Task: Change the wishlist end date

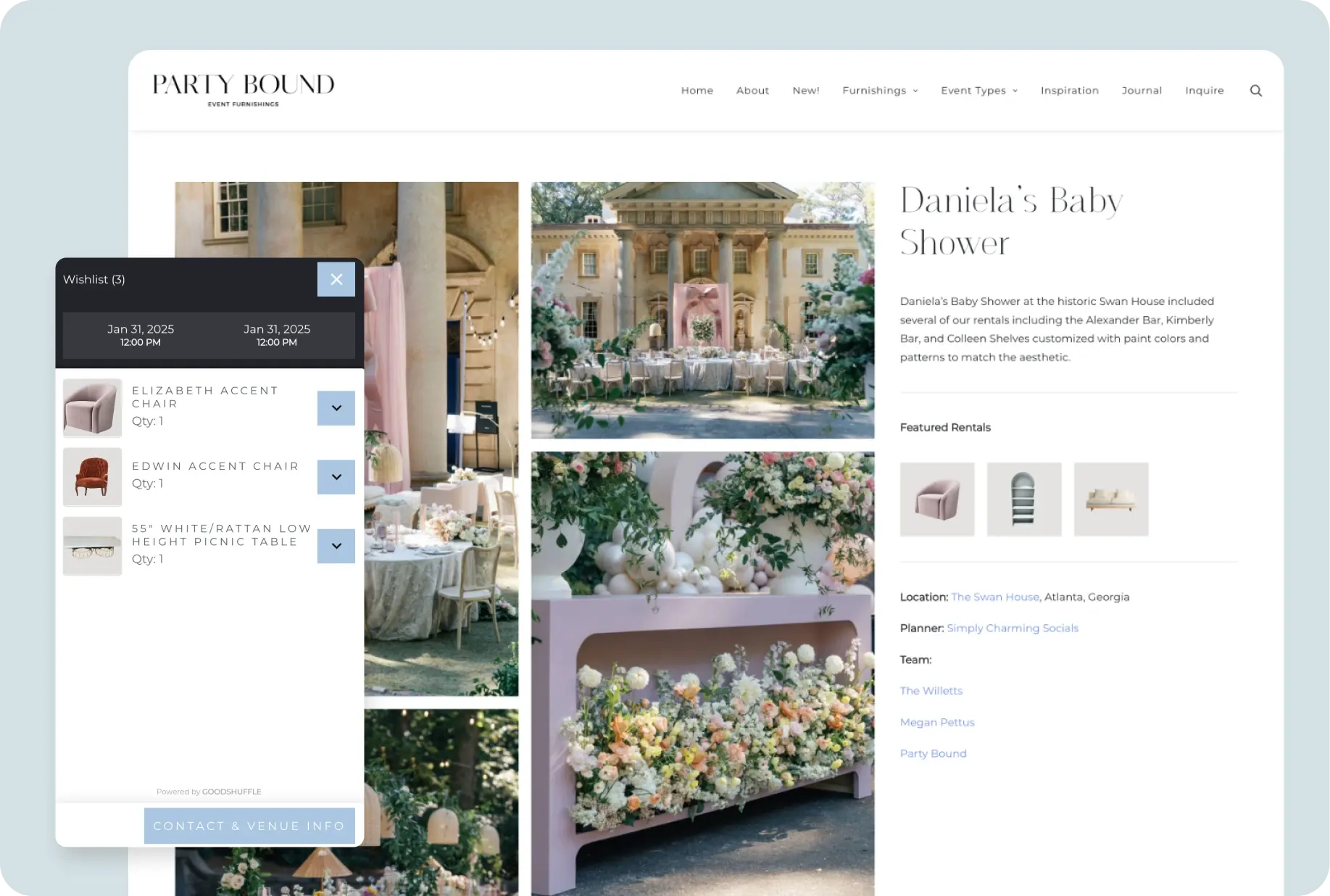Action: [277, 335]
